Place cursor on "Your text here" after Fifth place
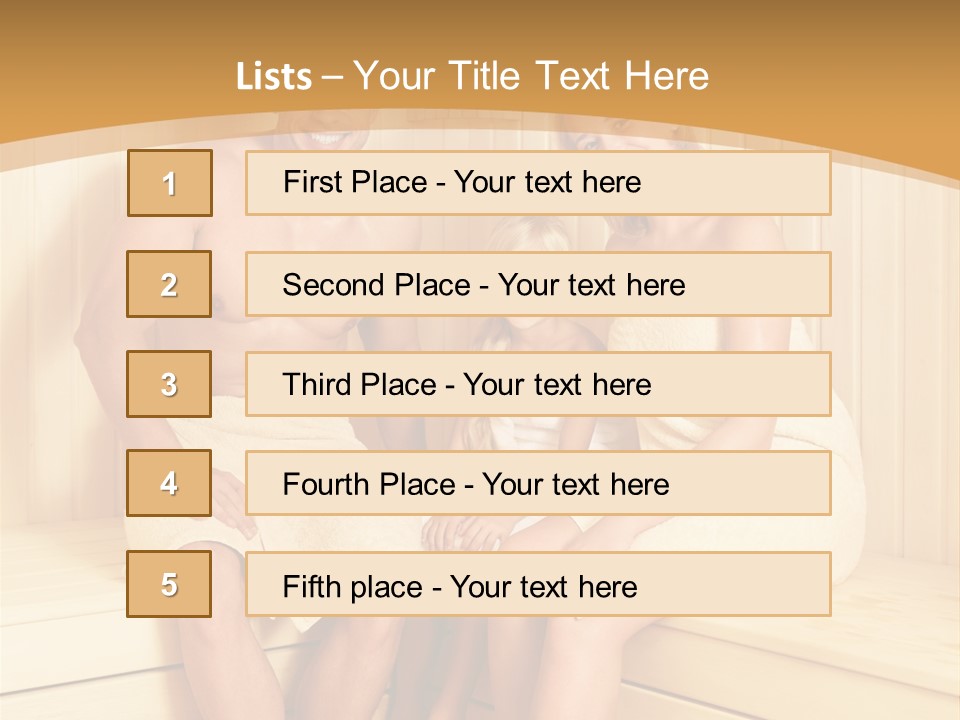 coord(544,587)
